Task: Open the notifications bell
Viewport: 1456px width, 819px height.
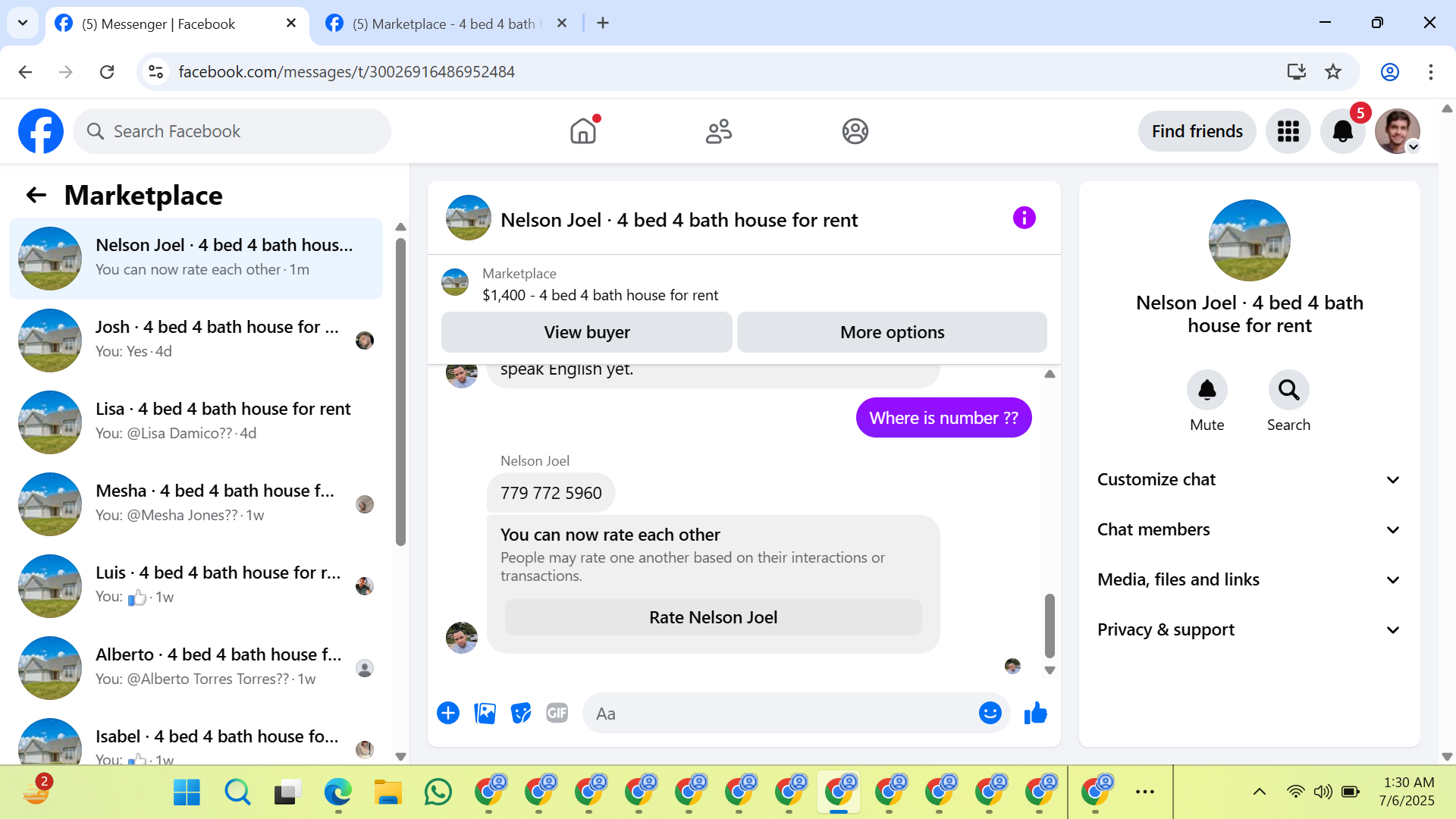Action: 1342,132
